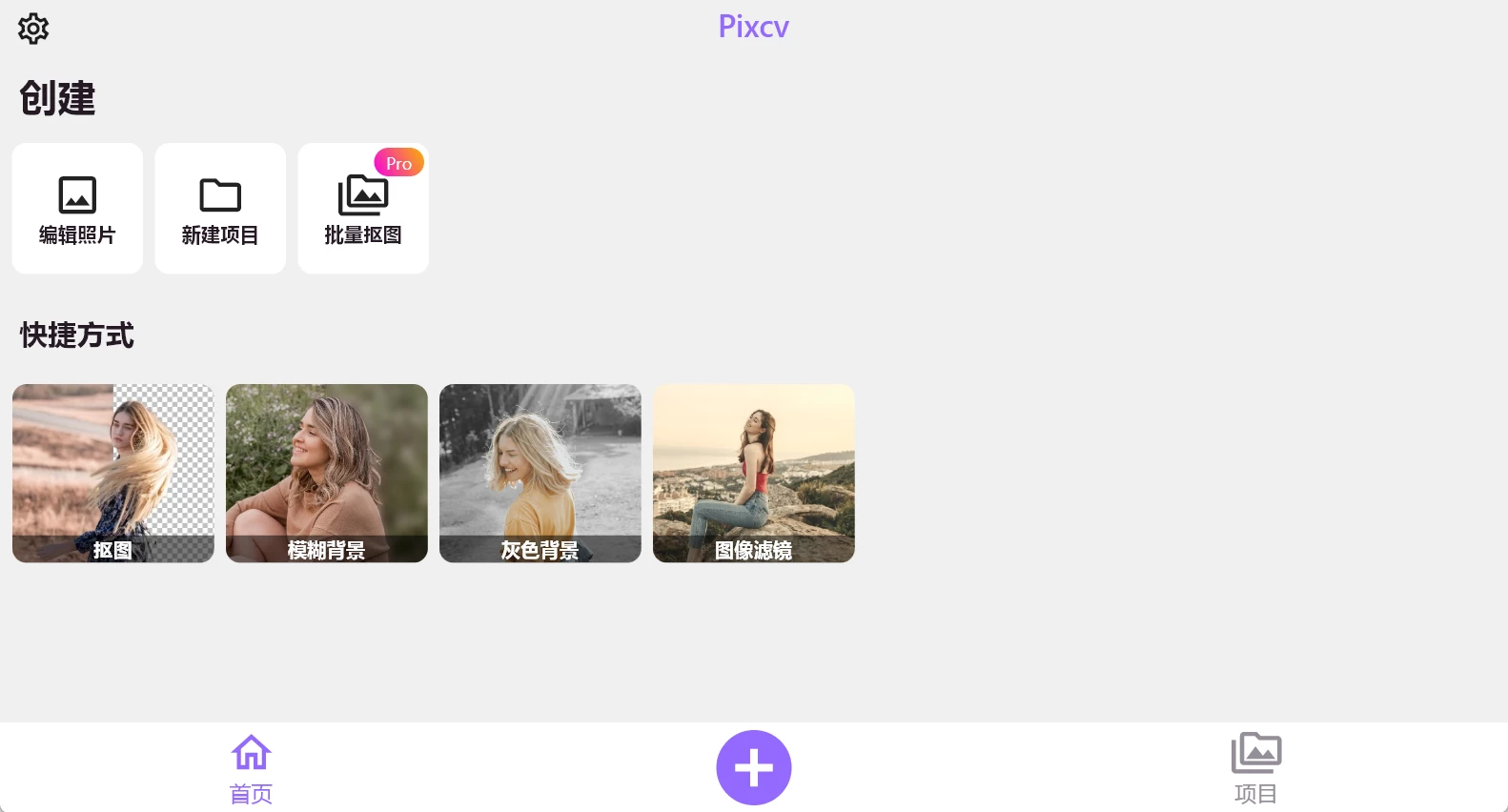1508x812 pixels.
Task: Click the Pro badge on batch cutout
Action: point(398,163)
